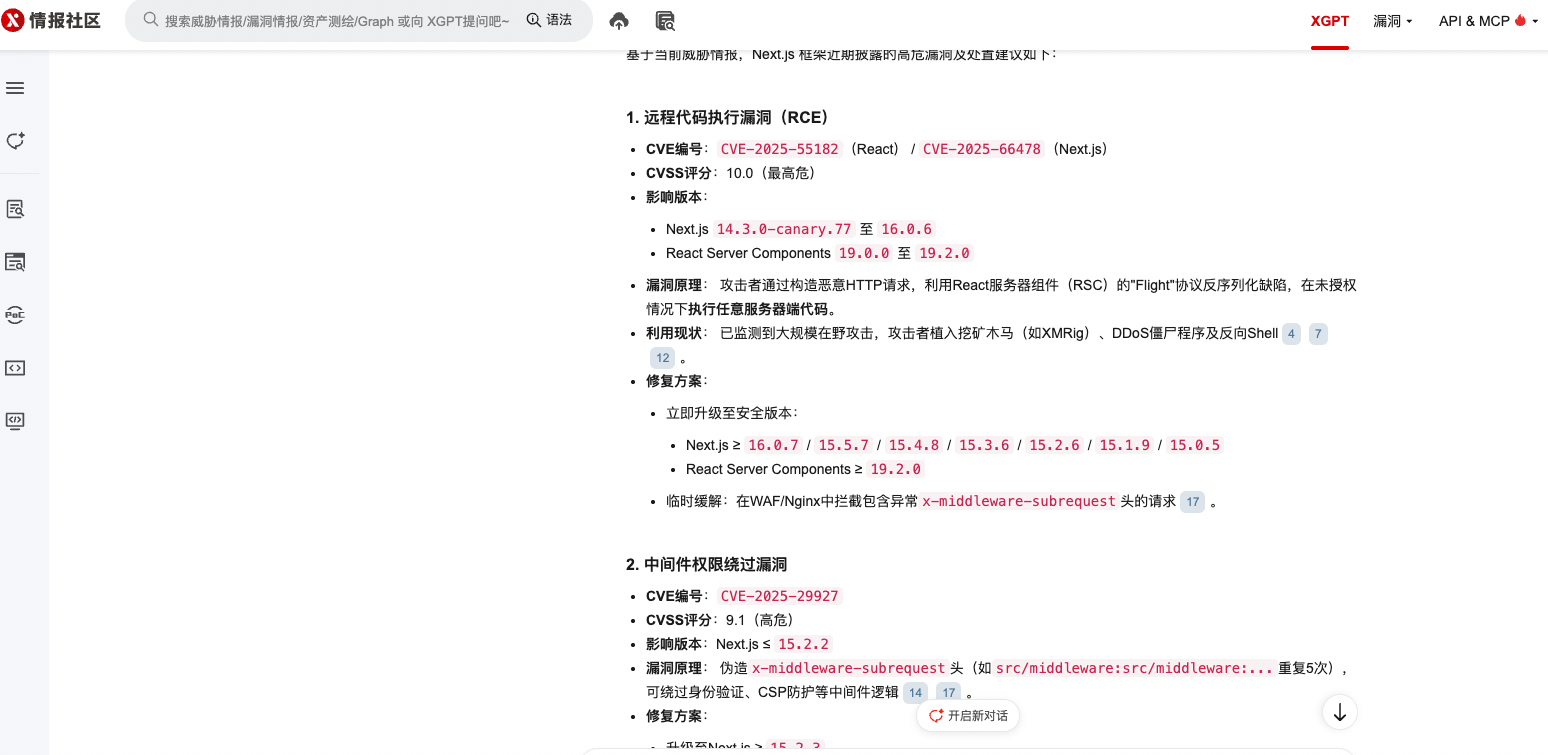Expand the 漏洞 dropdown menu
1548x755 pixels.
[1392, 21]
